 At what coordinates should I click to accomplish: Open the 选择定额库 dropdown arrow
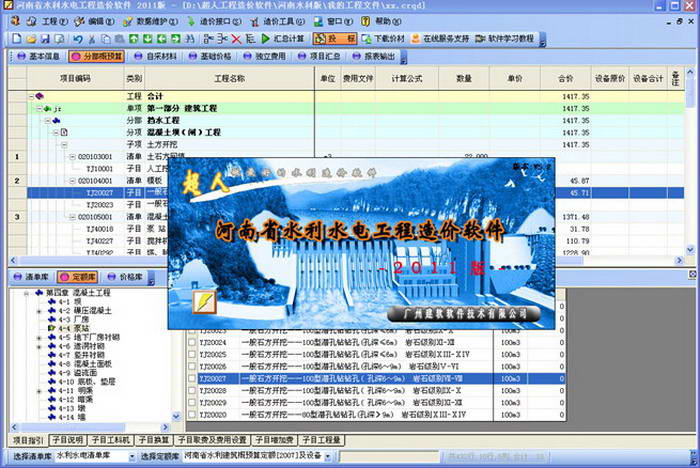(328, 457)
